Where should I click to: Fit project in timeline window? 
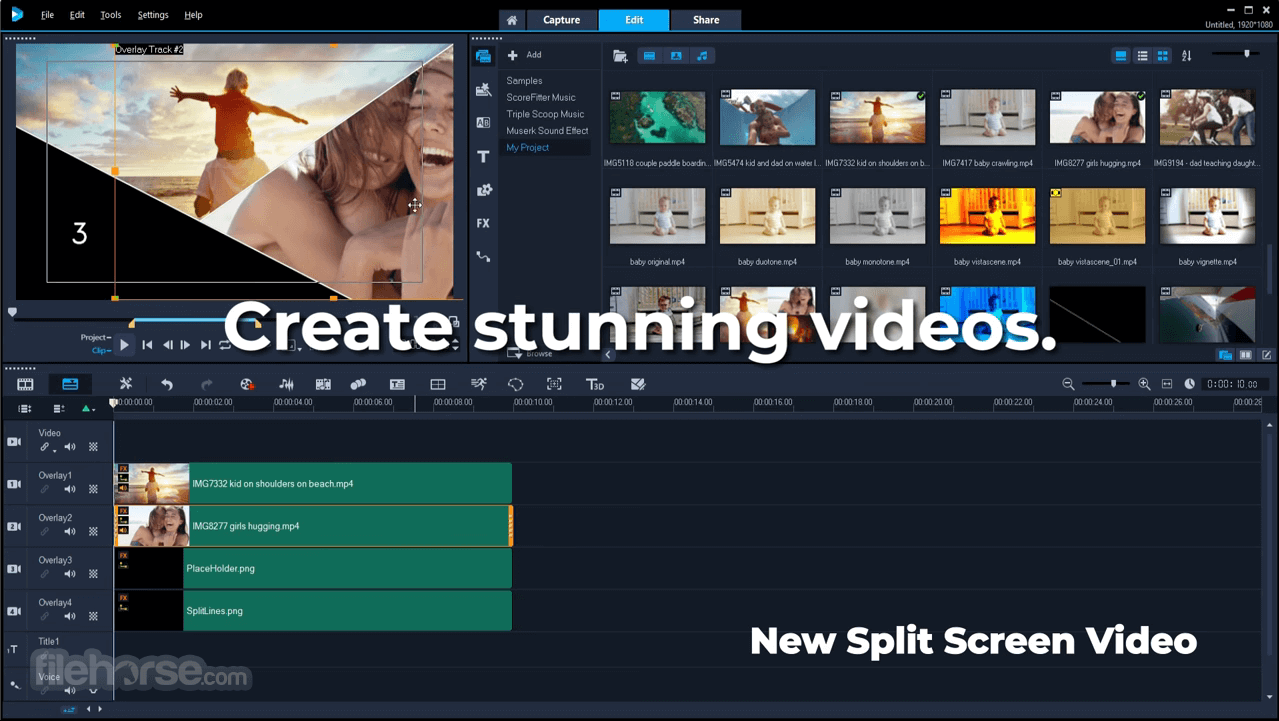click(1167, 384)
